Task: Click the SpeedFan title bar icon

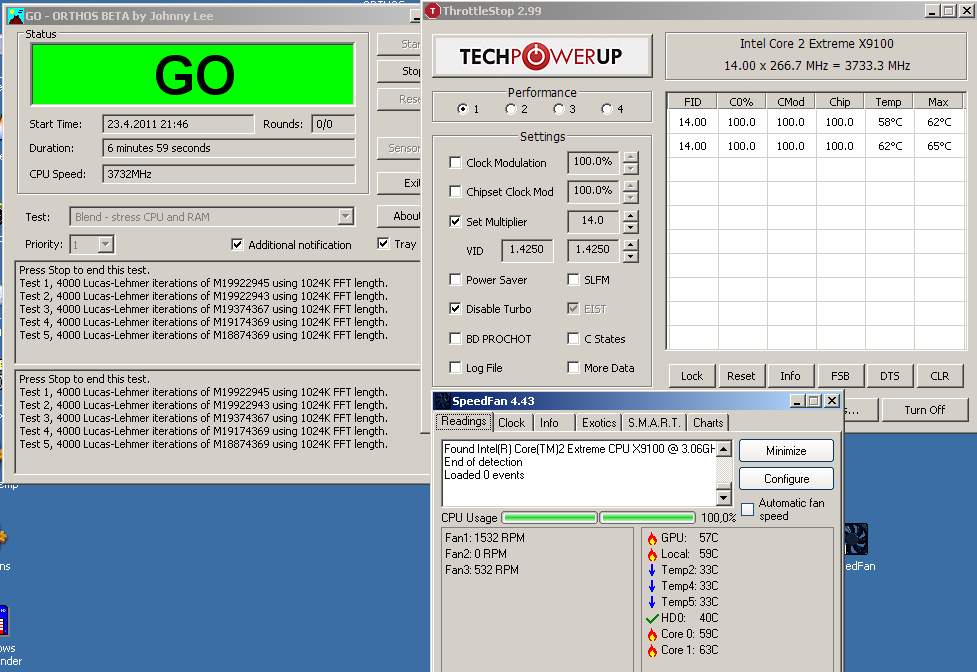Action: pos(442,401)
